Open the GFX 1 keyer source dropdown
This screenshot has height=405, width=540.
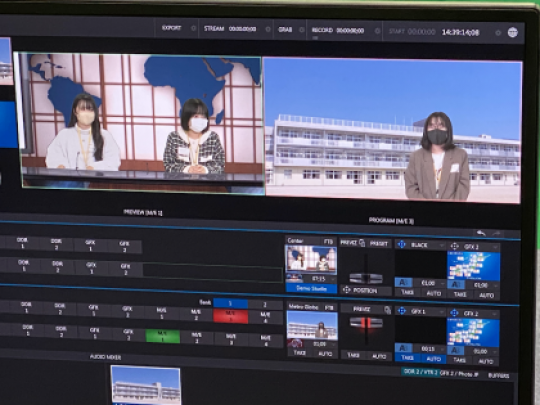point(441,312)
